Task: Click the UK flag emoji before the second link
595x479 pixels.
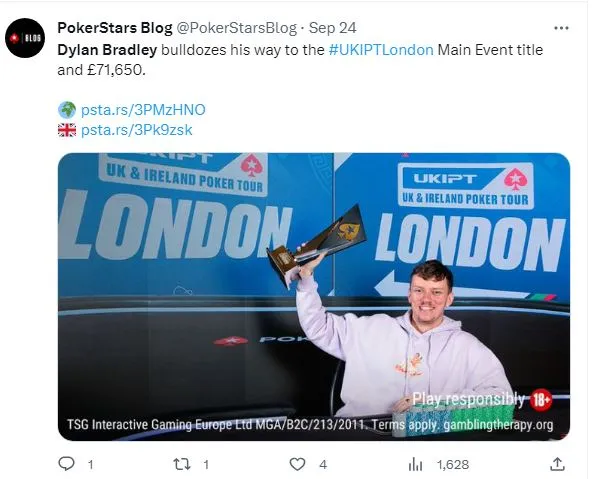Action: click(x=67, y=130)
